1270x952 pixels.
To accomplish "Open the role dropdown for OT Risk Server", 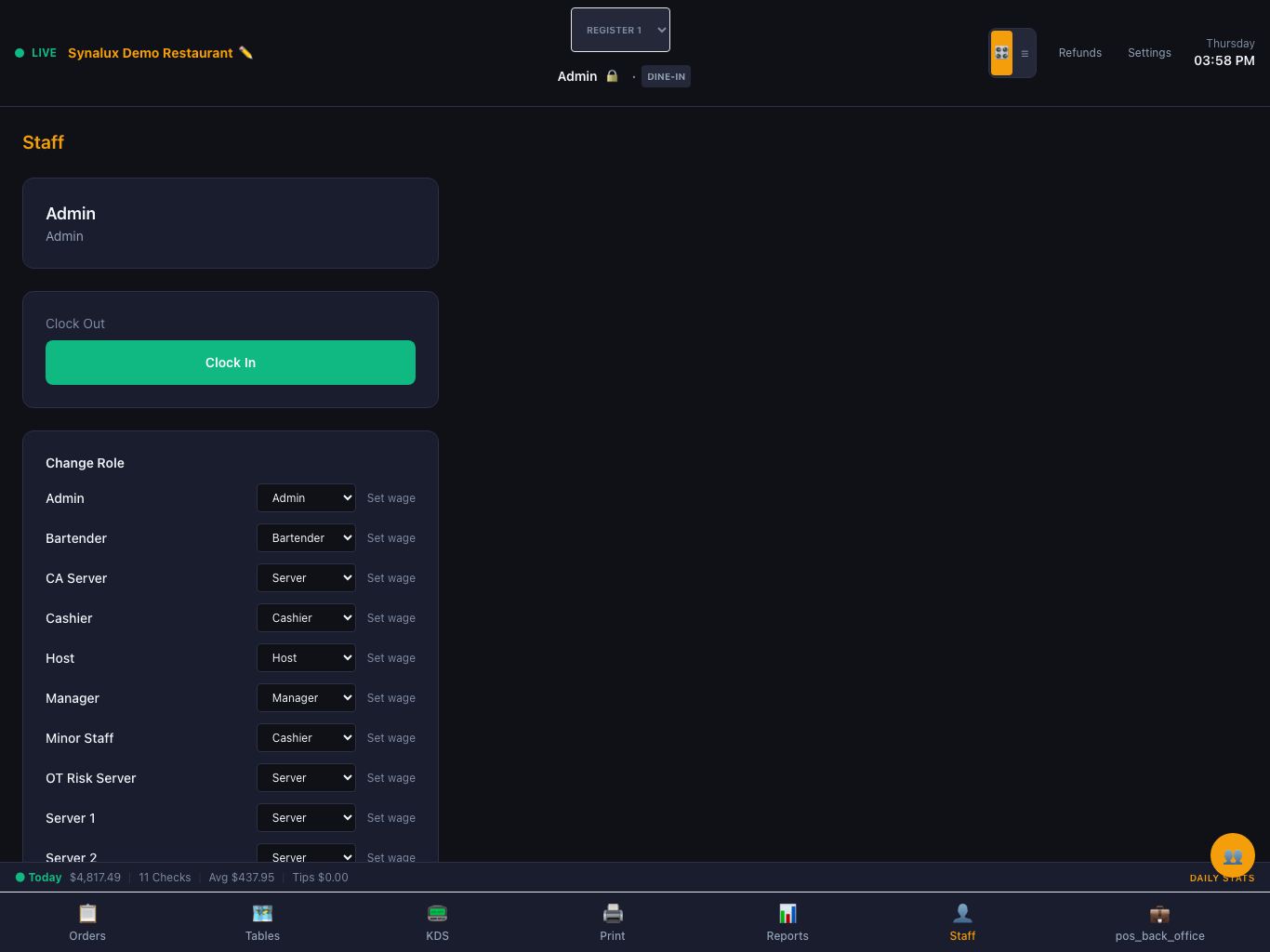I will [306, 778].
